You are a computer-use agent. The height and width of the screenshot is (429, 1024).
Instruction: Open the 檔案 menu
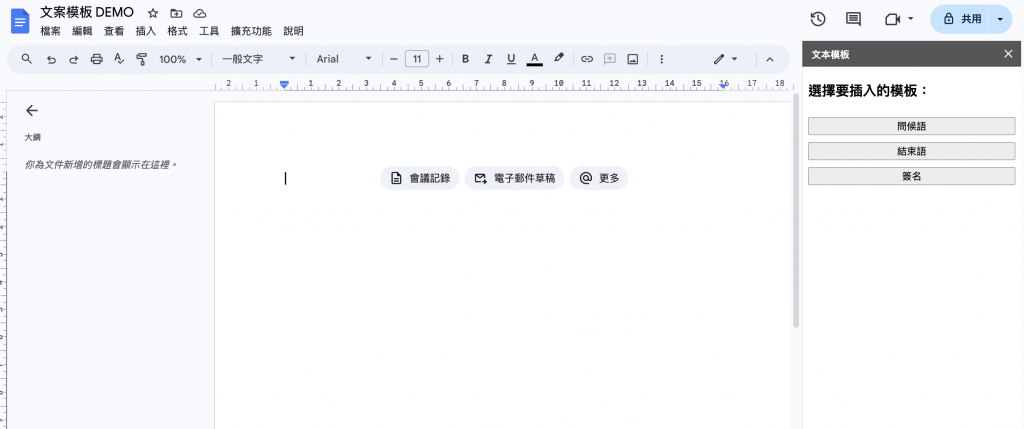(x=50, y=31)
